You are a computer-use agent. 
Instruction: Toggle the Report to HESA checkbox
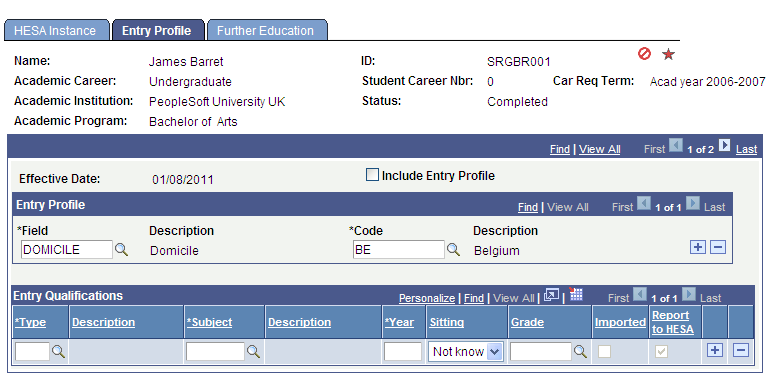click(661, 352)
